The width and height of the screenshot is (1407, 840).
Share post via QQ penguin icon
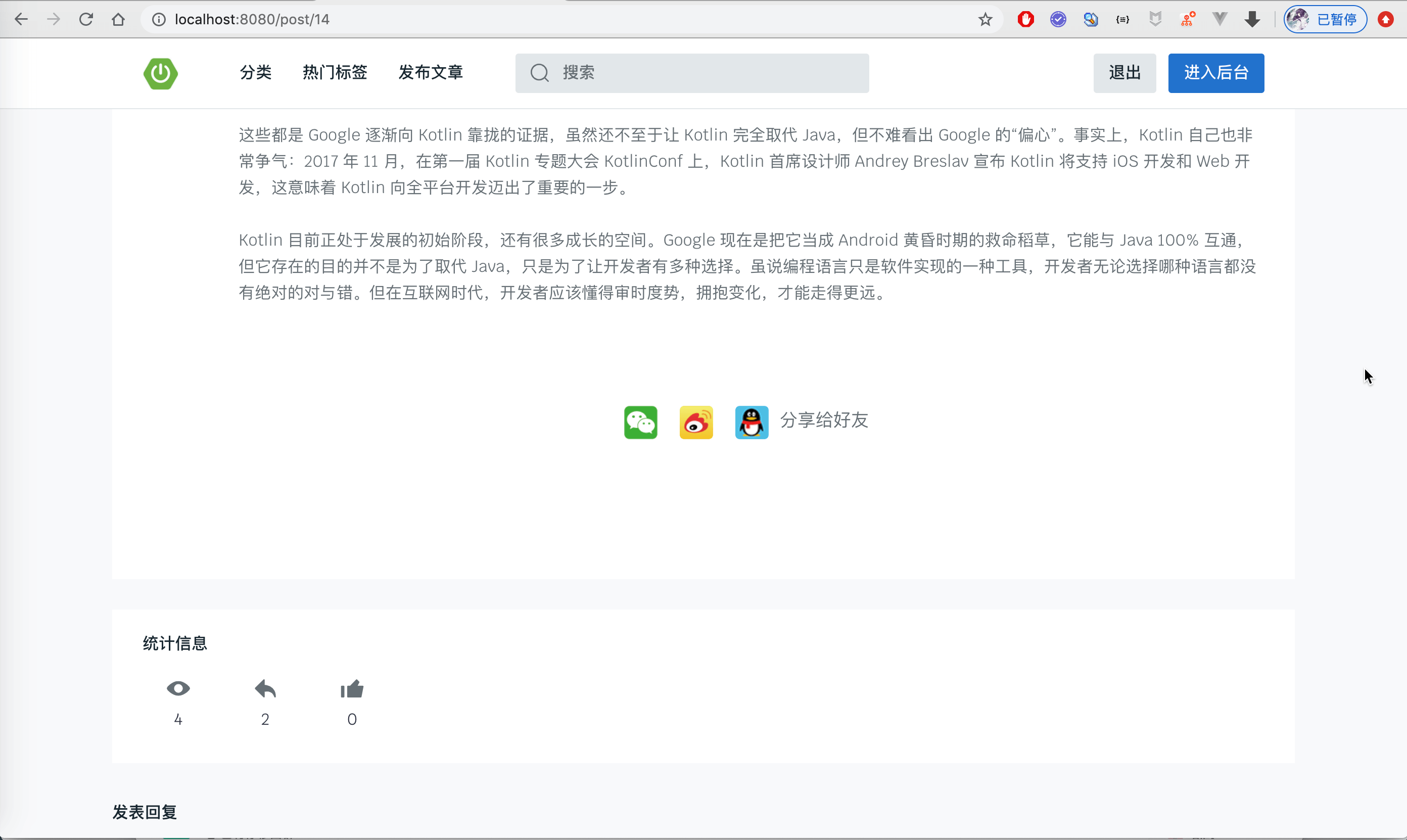coord(751,422)
